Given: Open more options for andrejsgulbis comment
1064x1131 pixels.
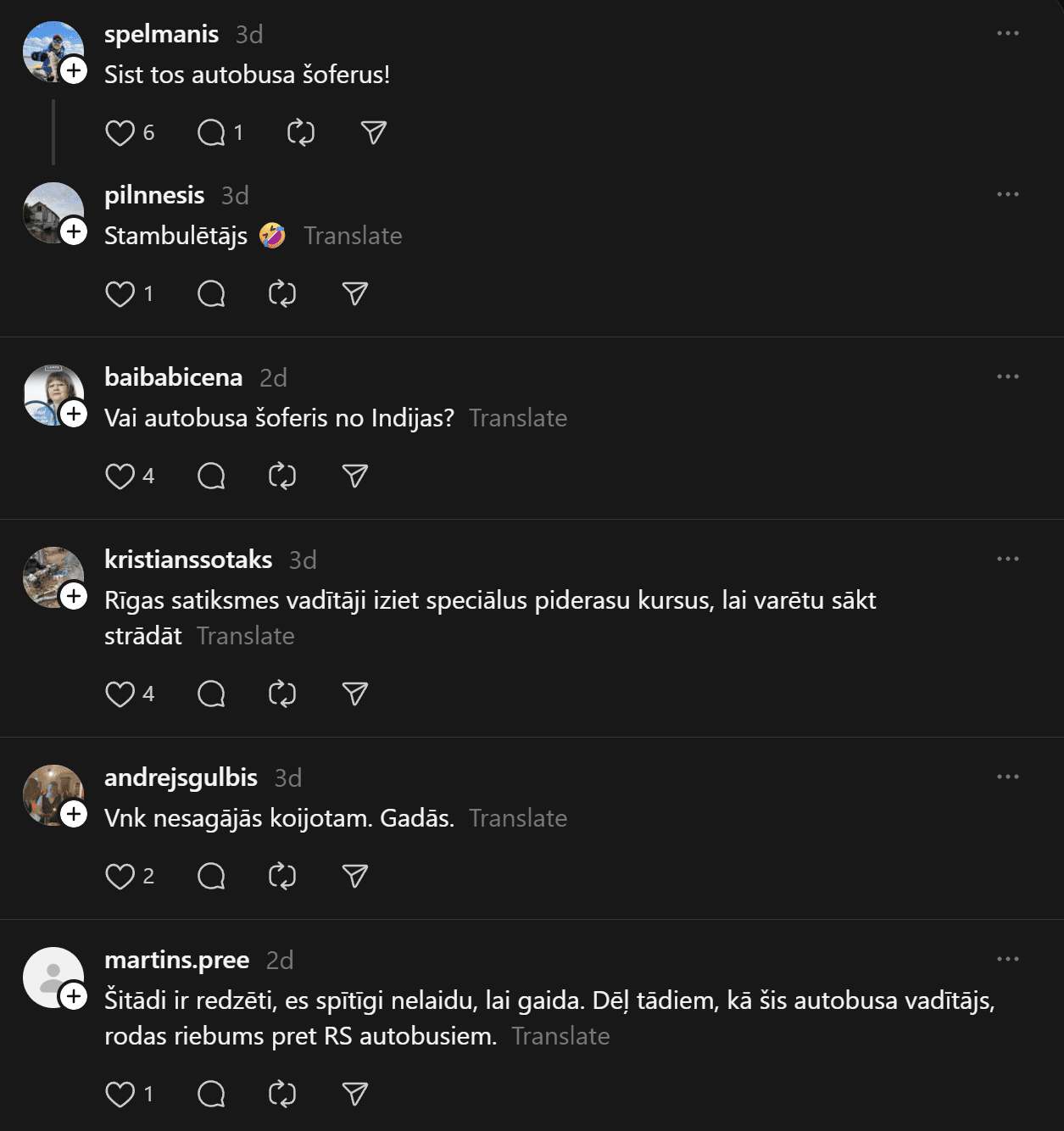Looking at the screenshot, I should [x=1008, y=777].
